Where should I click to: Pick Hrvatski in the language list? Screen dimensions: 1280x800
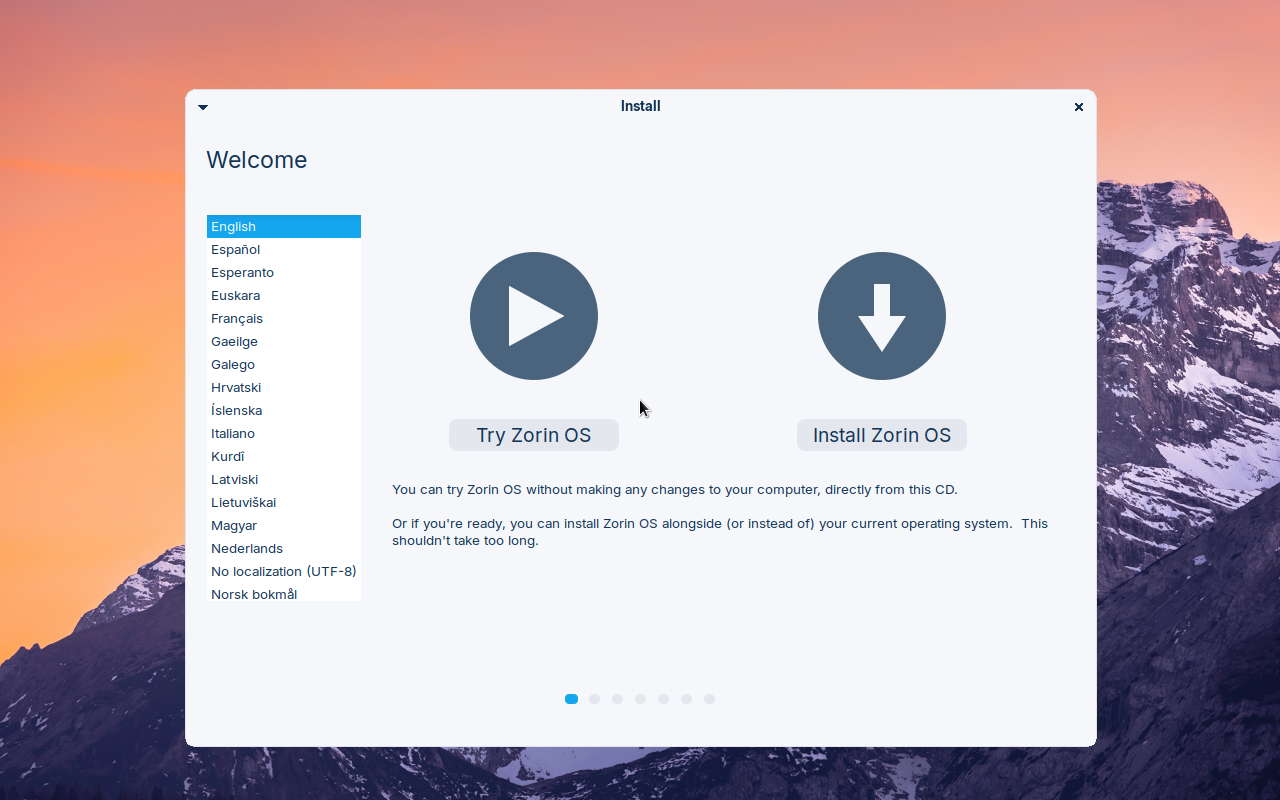tap(284, 387)
